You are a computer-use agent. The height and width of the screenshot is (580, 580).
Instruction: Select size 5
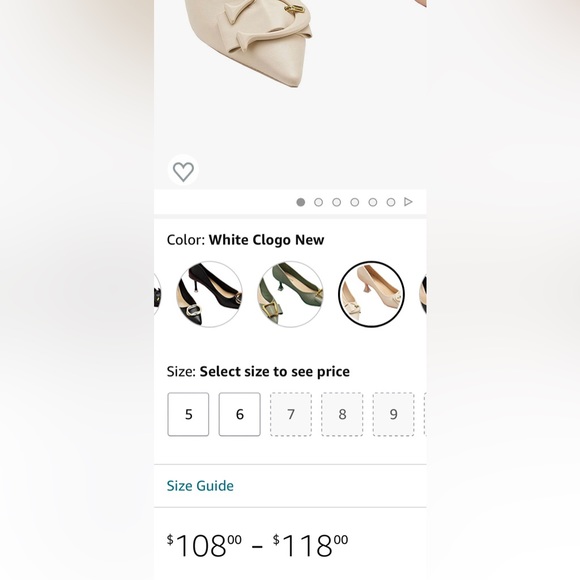188,414
